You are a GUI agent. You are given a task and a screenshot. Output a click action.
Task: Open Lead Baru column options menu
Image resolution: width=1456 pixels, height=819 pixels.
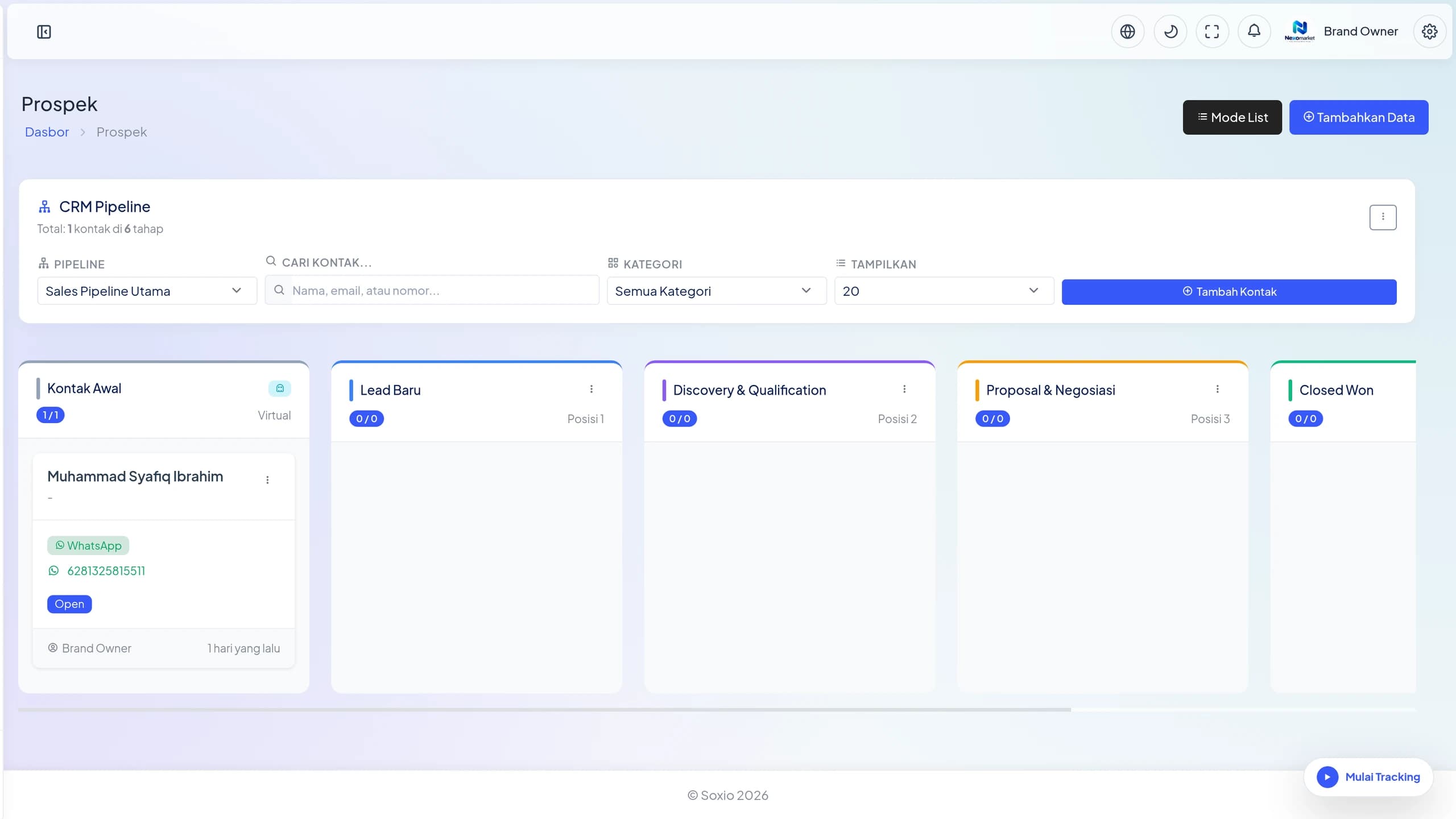click(591, 389)
